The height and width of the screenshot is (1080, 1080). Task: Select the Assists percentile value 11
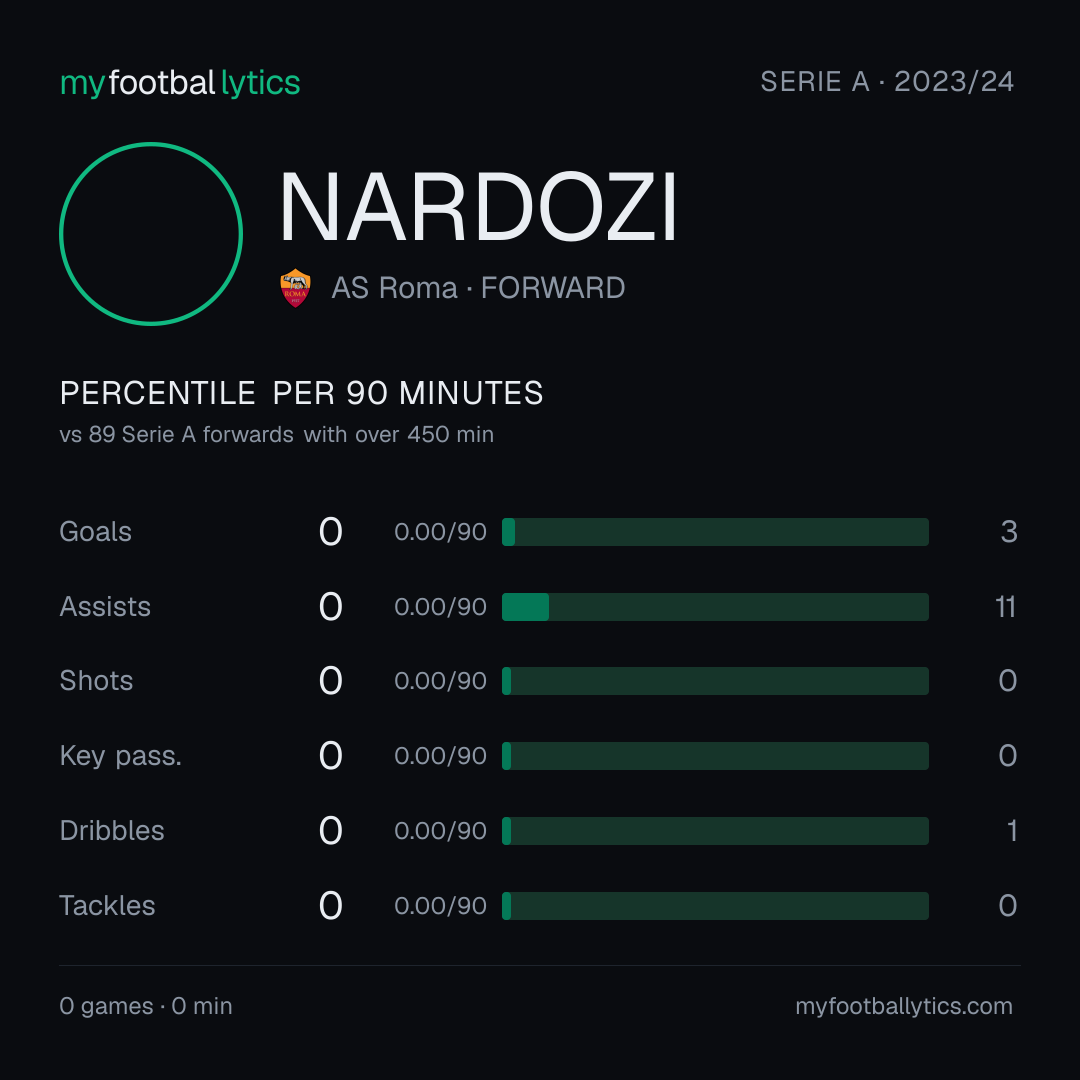tap(1005, 607)
